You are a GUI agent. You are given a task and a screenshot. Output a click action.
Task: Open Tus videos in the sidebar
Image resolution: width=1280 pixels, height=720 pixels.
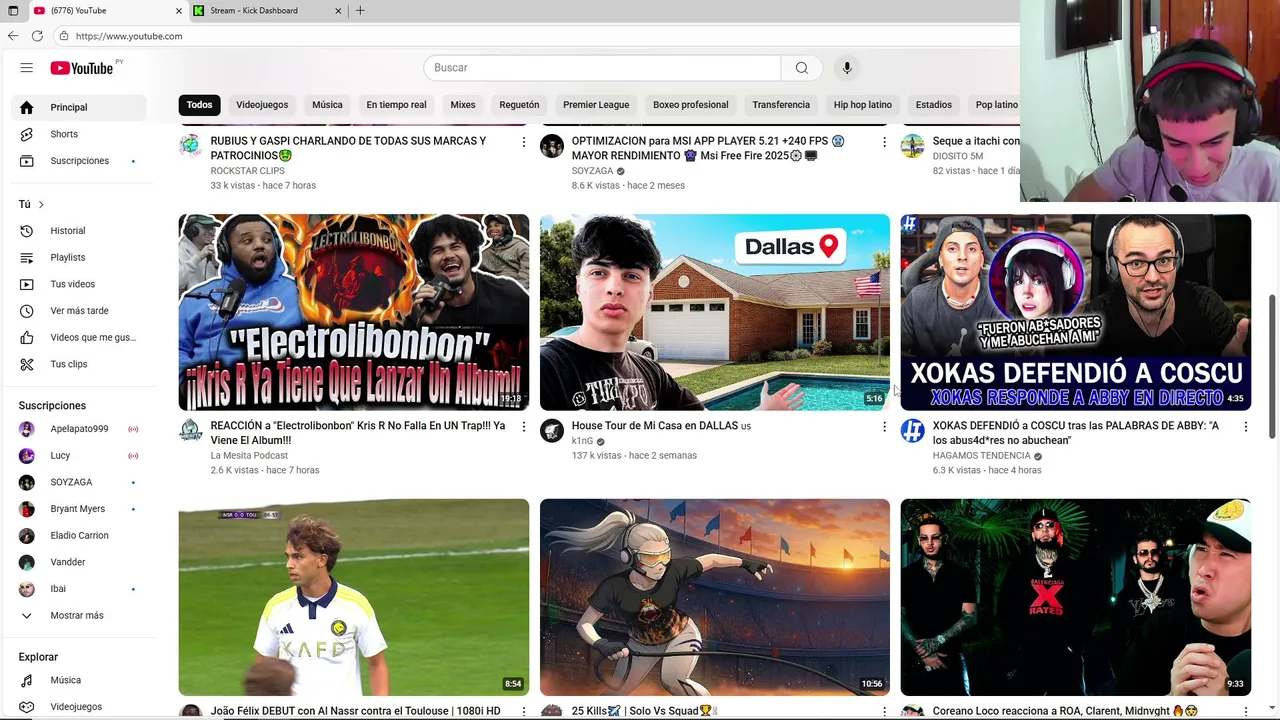click(x=78, y=284)
